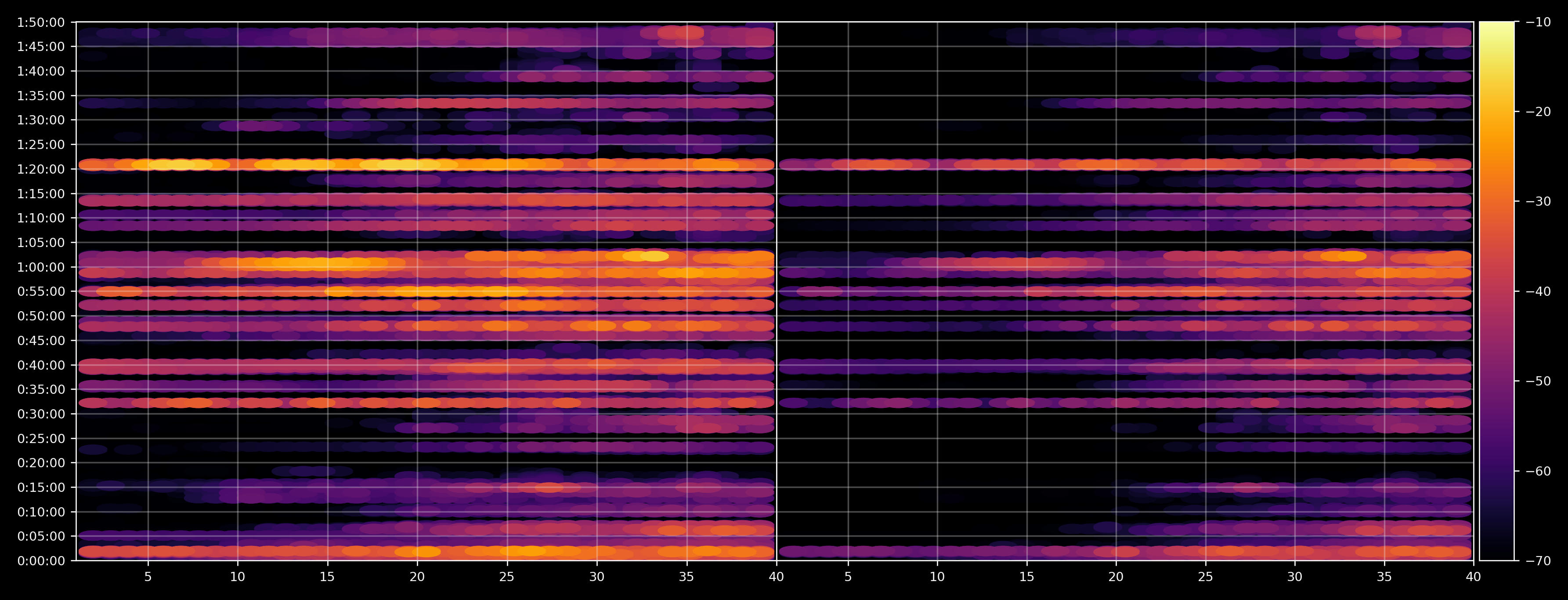Click x-axis tick 10 under the left heatmap
Image resolution: width=1568 pixels, height=600 pixels.
click(x=237, y=576)
